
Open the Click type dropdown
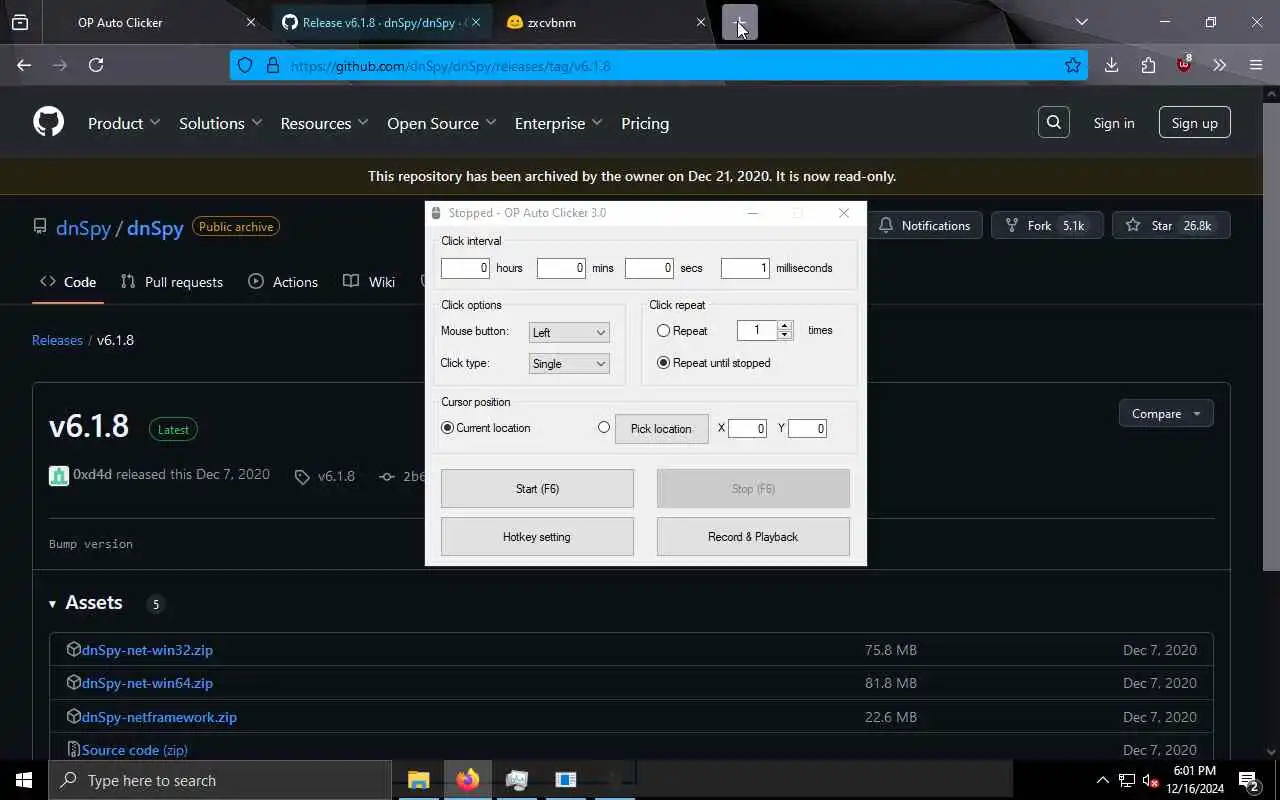569,364
